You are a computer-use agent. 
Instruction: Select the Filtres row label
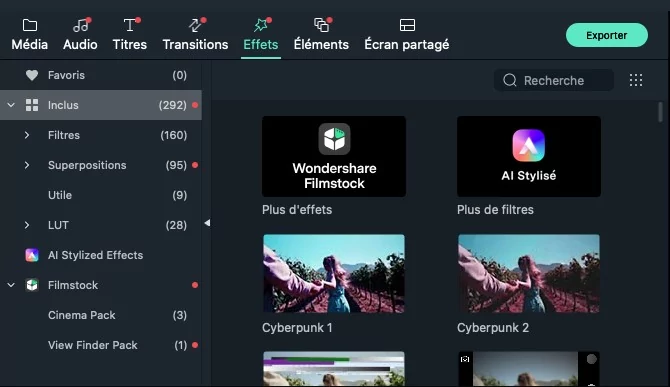[64, 135]
